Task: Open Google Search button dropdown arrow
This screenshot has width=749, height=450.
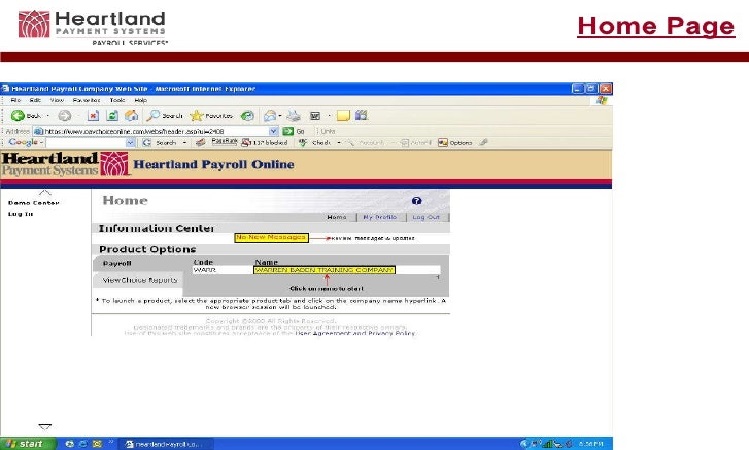Action: 184,142
